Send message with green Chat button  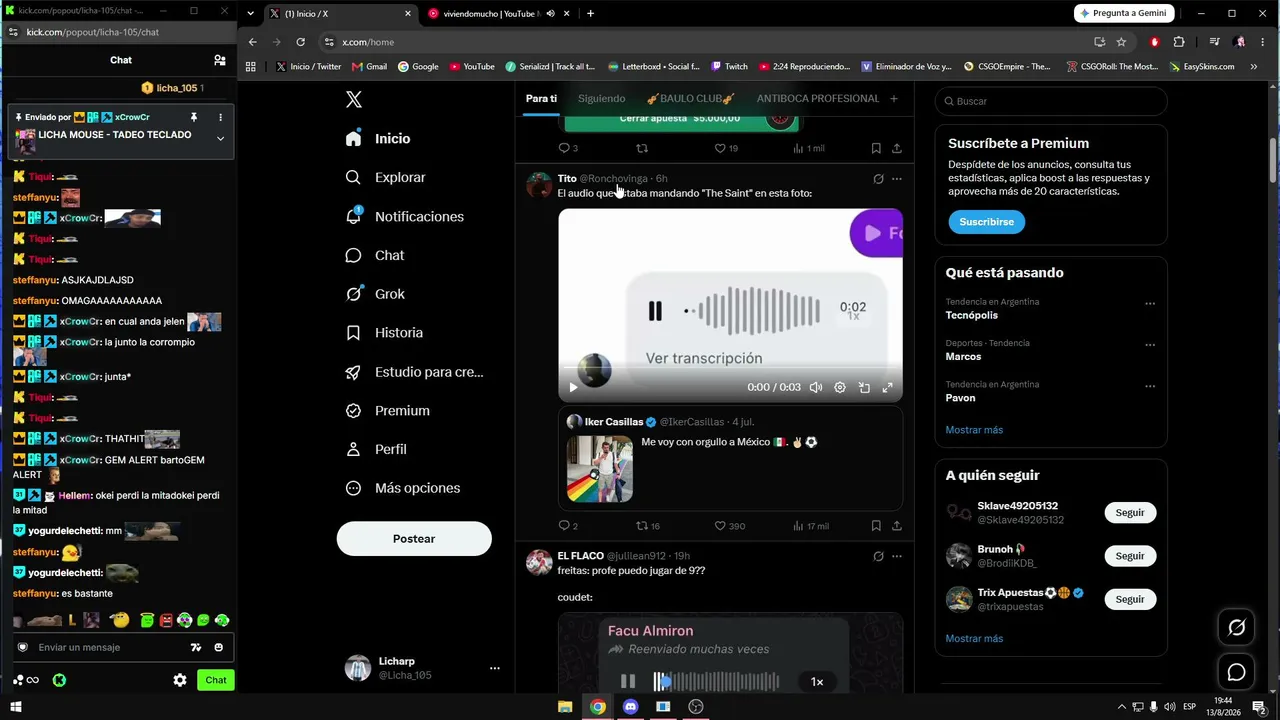pos(216,680)
